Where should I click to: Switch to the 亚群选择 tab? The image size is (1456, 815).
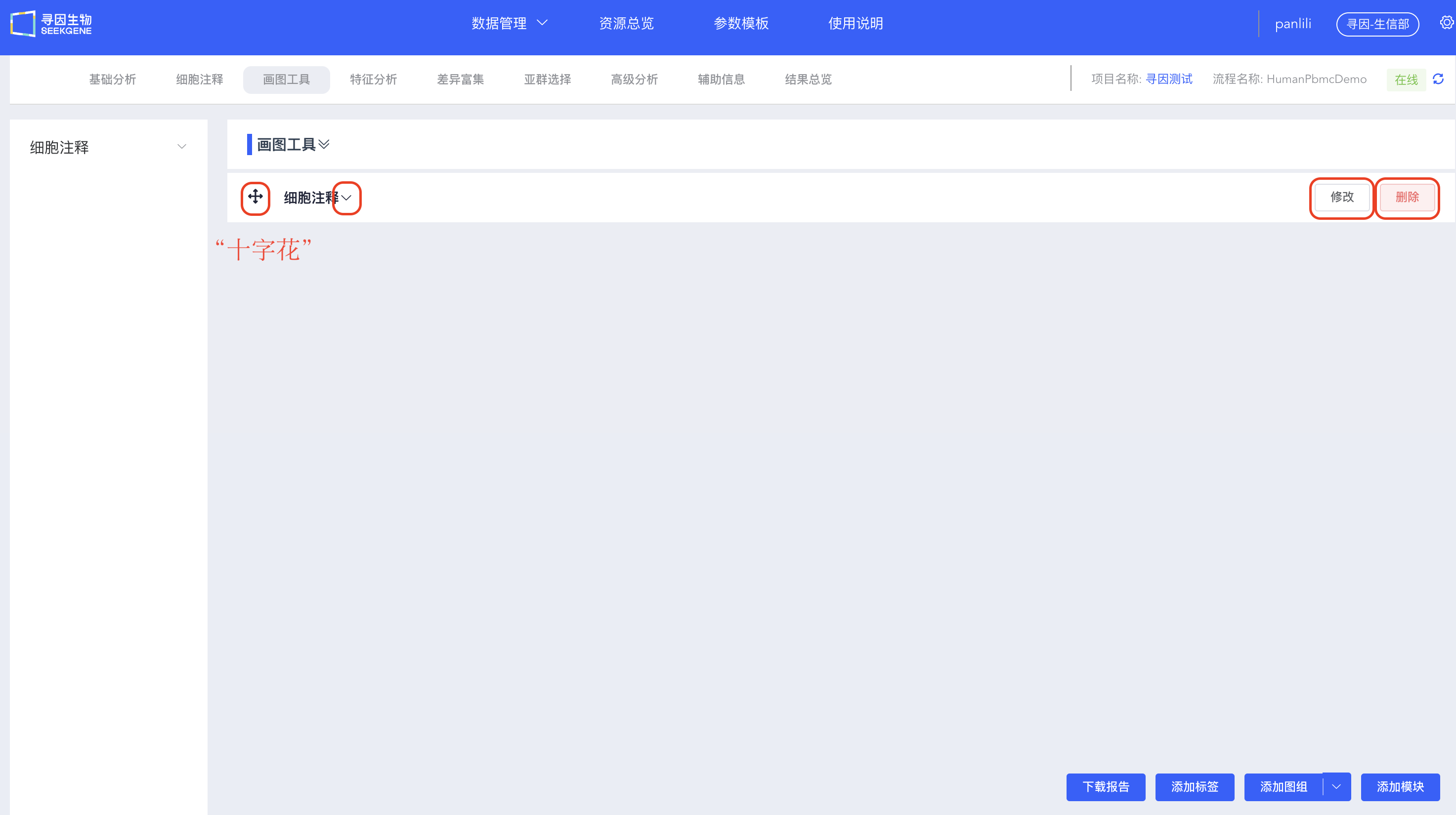(548, 80)
